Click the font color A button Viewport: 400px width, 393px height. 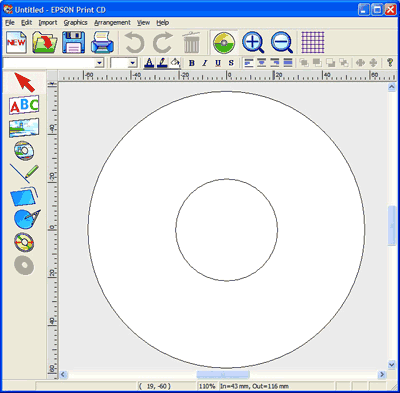pyautogui.click(x=149, y=63)
